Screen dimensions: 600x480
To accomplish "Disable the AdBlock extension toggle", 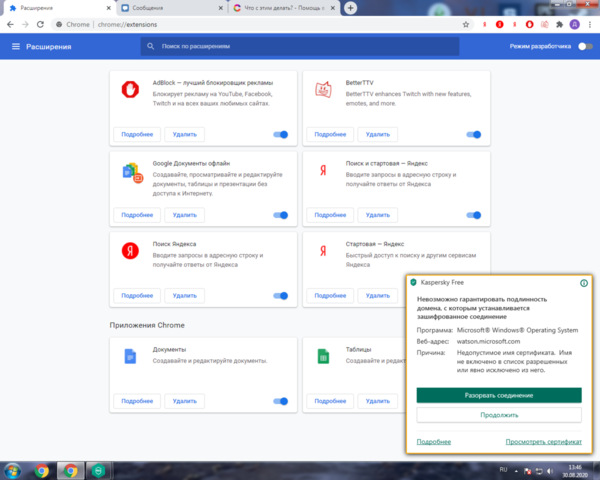I will [x=280, y=134].
